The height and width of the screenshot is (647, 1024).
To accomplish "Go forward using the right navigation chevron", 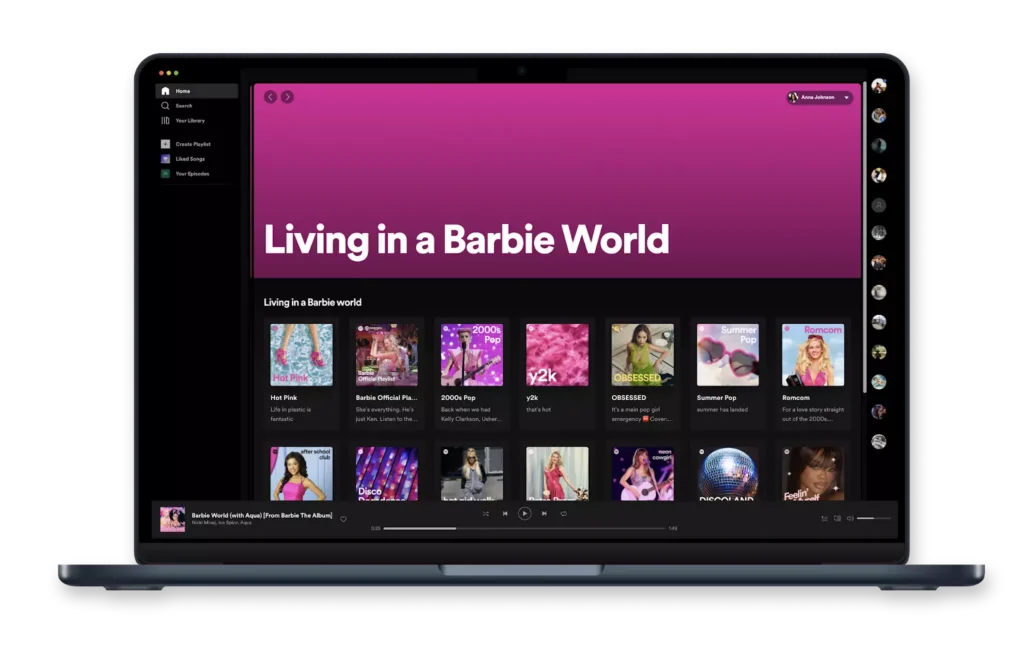I will 288,97.
